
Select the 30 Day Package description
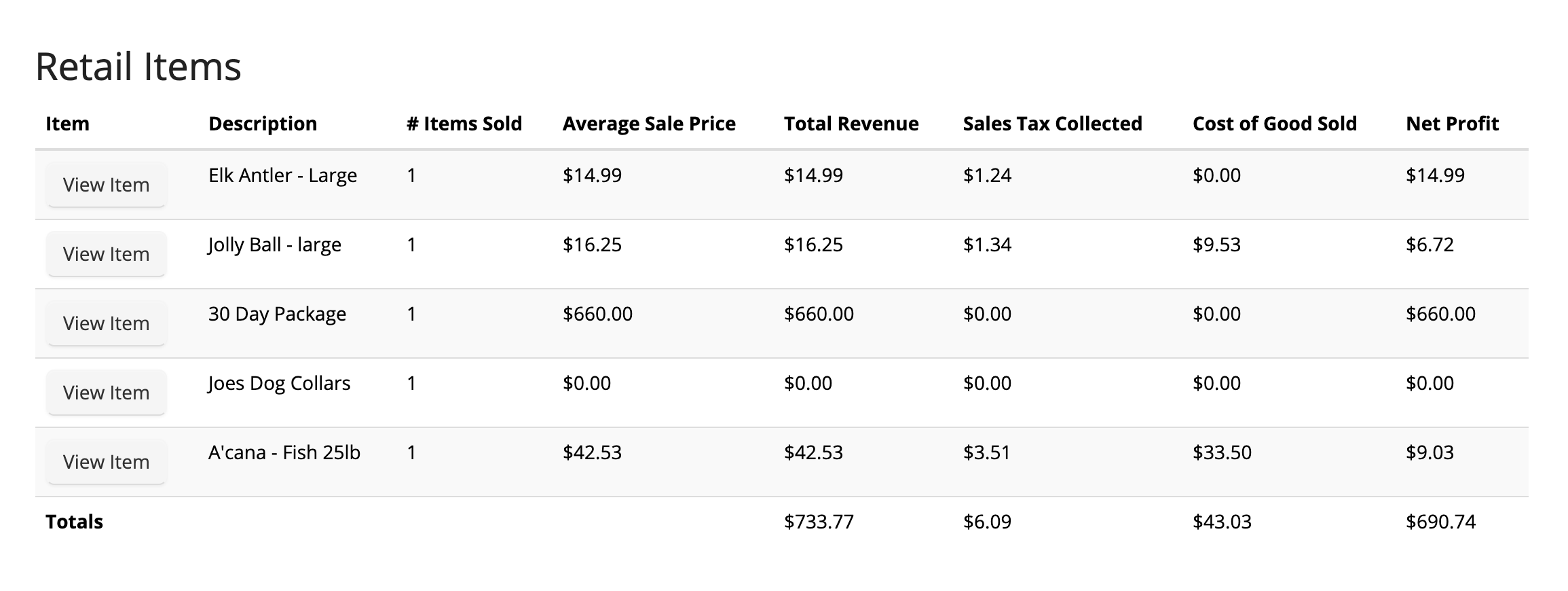[277, 315]
